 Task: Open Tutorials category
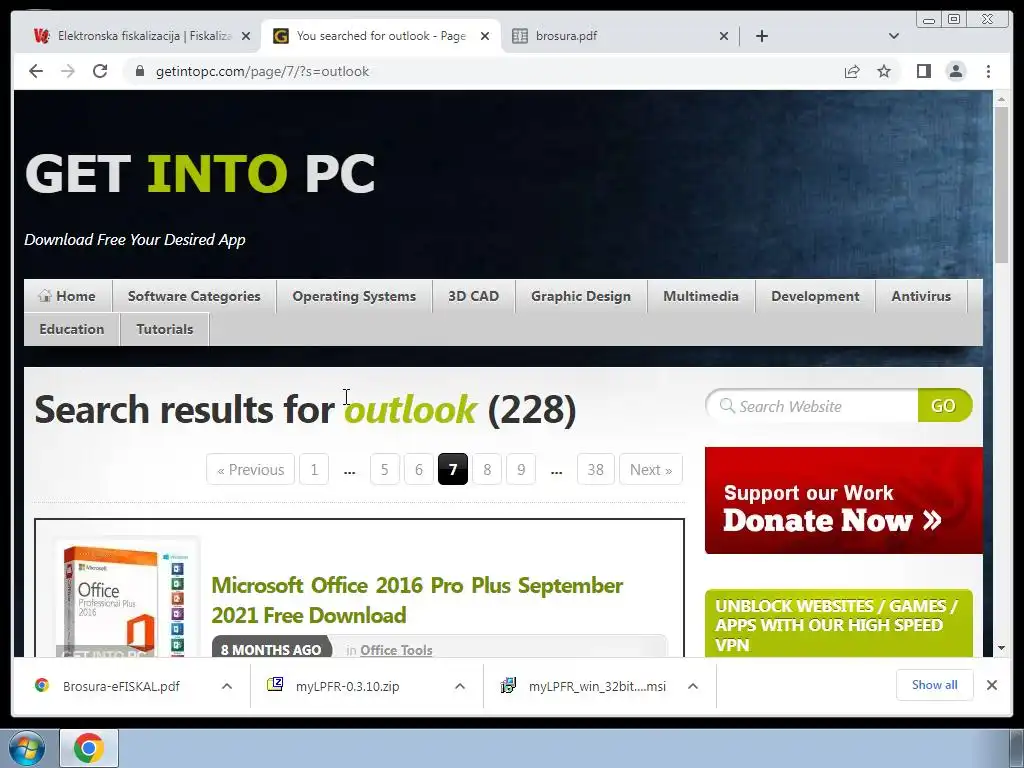coord(165,329)
